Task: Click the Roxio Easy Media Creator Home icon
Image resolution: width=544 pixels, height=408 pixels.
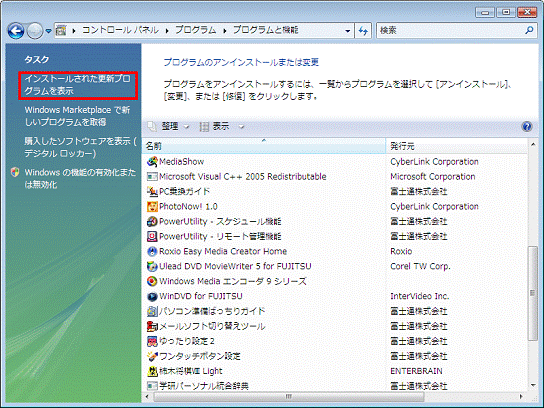Action: (152, 251)
